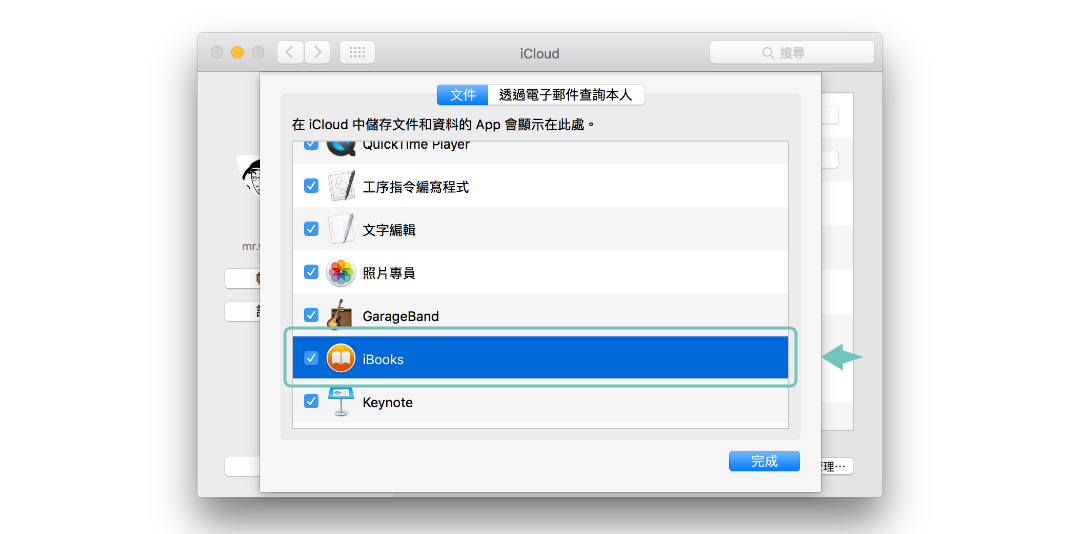This screenshot has height=534, width=1080.
Task: Click the 管理 button in iCloud window
Action: tap(836, 466)
